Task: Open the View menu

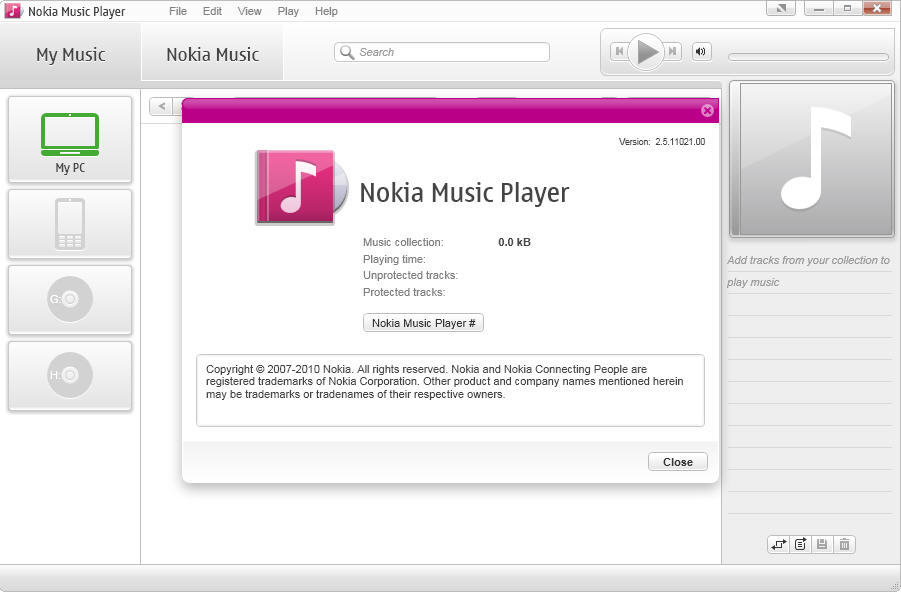Action: click(x=249, y=11)
